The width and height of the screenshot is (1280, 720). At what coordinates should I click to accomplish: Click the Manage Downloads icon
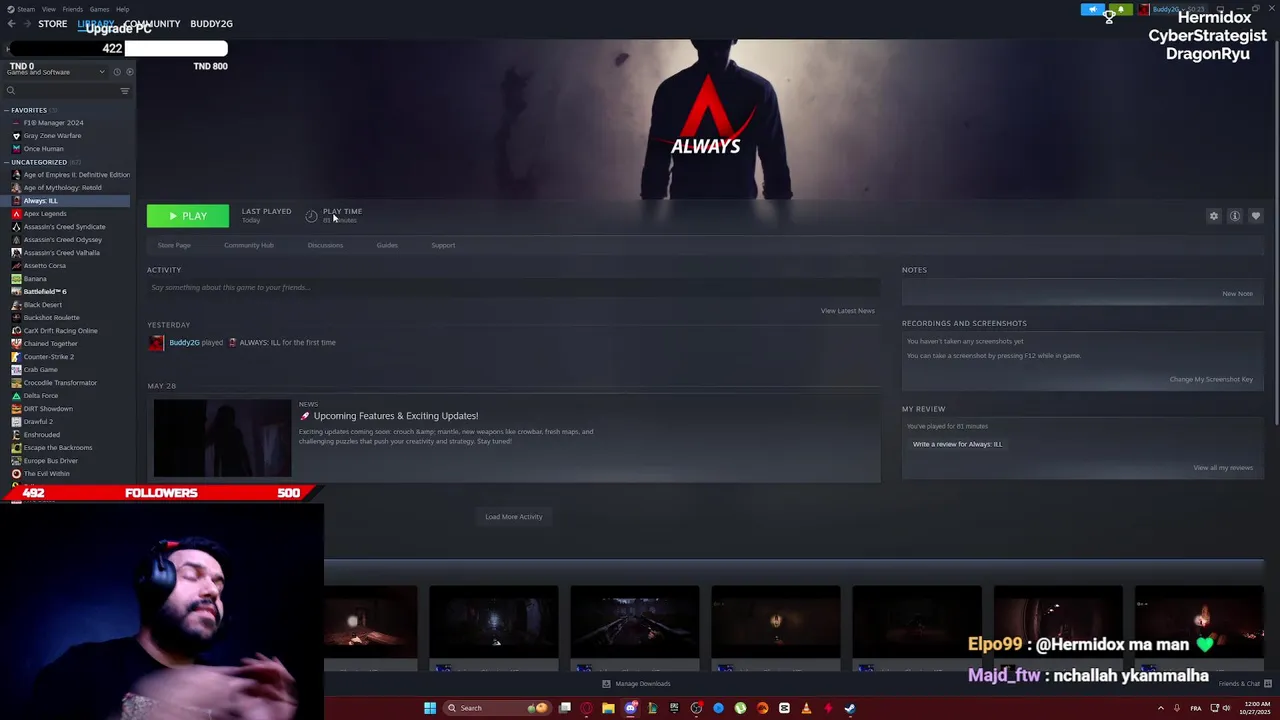[x=606, y=684]
